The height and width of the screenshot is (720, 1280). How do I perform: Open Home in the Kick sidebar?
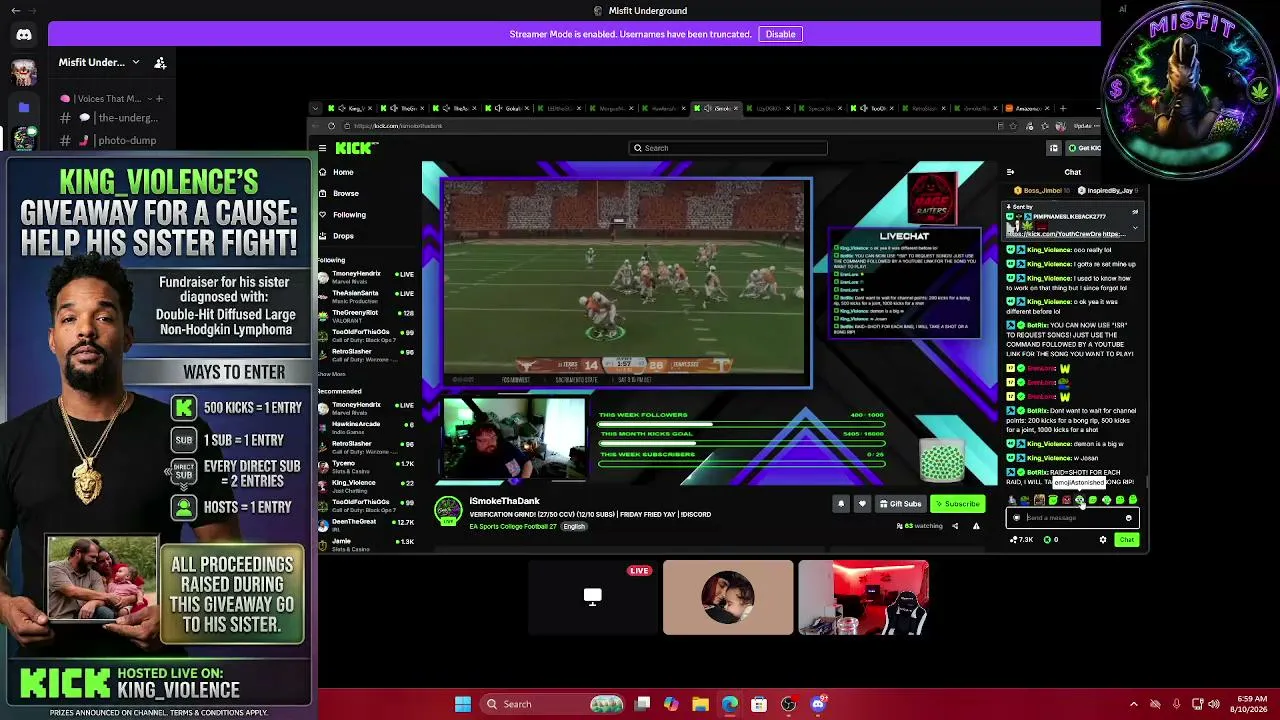coord(343,172)
